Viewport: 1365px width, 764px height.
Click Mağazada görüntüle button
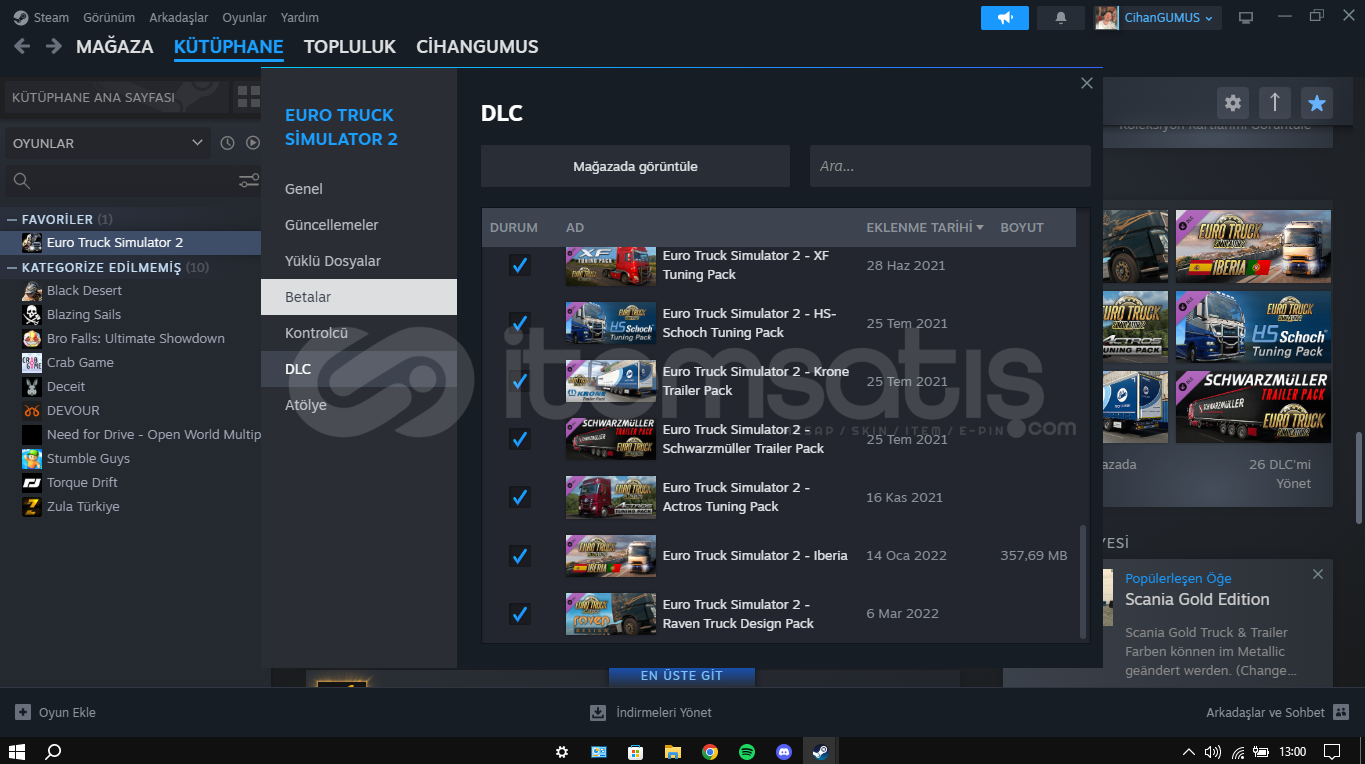(x=635, y=166)
